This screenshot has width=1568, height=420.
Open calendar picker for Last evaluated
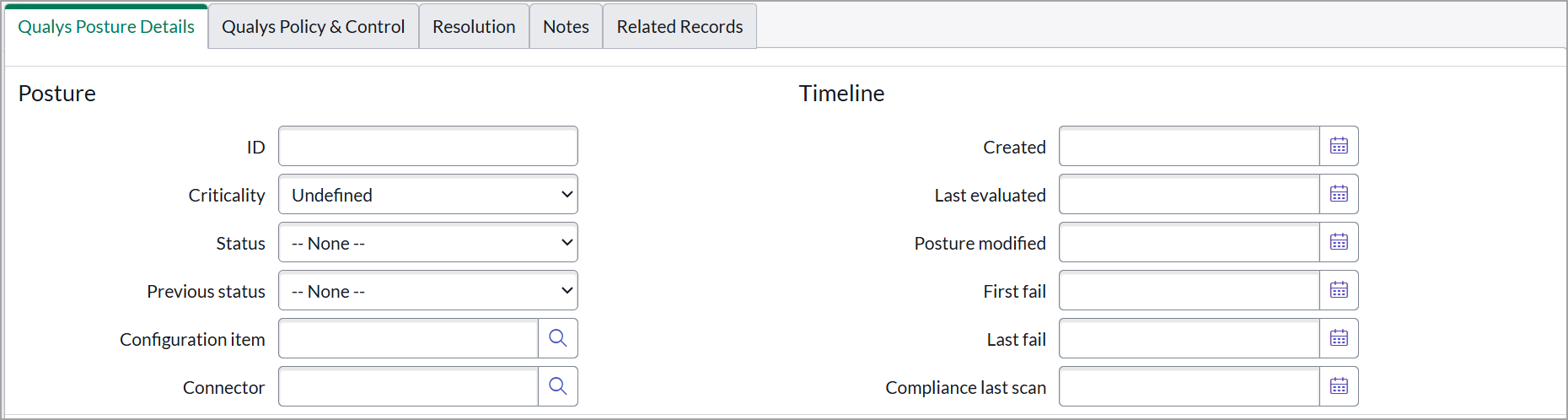(x=1339, y=194)
